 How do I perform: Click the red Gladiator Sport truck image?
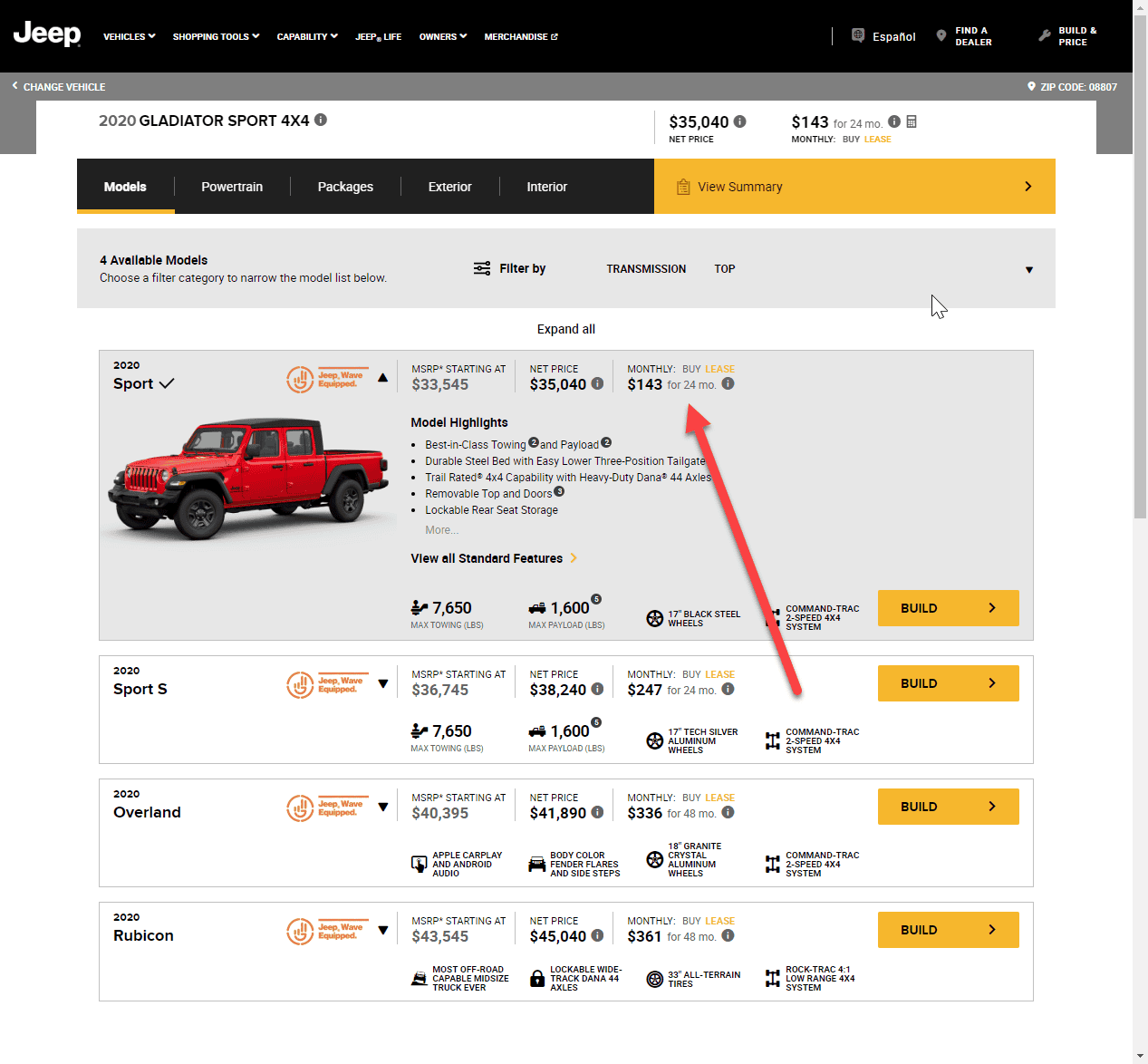click(x=249, y=479)
